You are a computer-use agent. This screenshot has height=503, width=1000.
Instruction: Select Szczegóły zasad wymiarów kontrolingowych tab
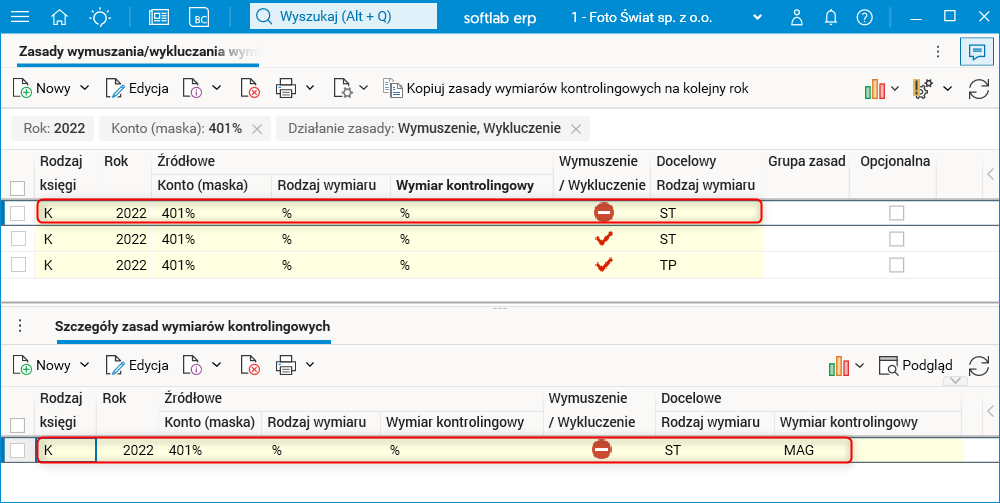(x=193, y=326)
